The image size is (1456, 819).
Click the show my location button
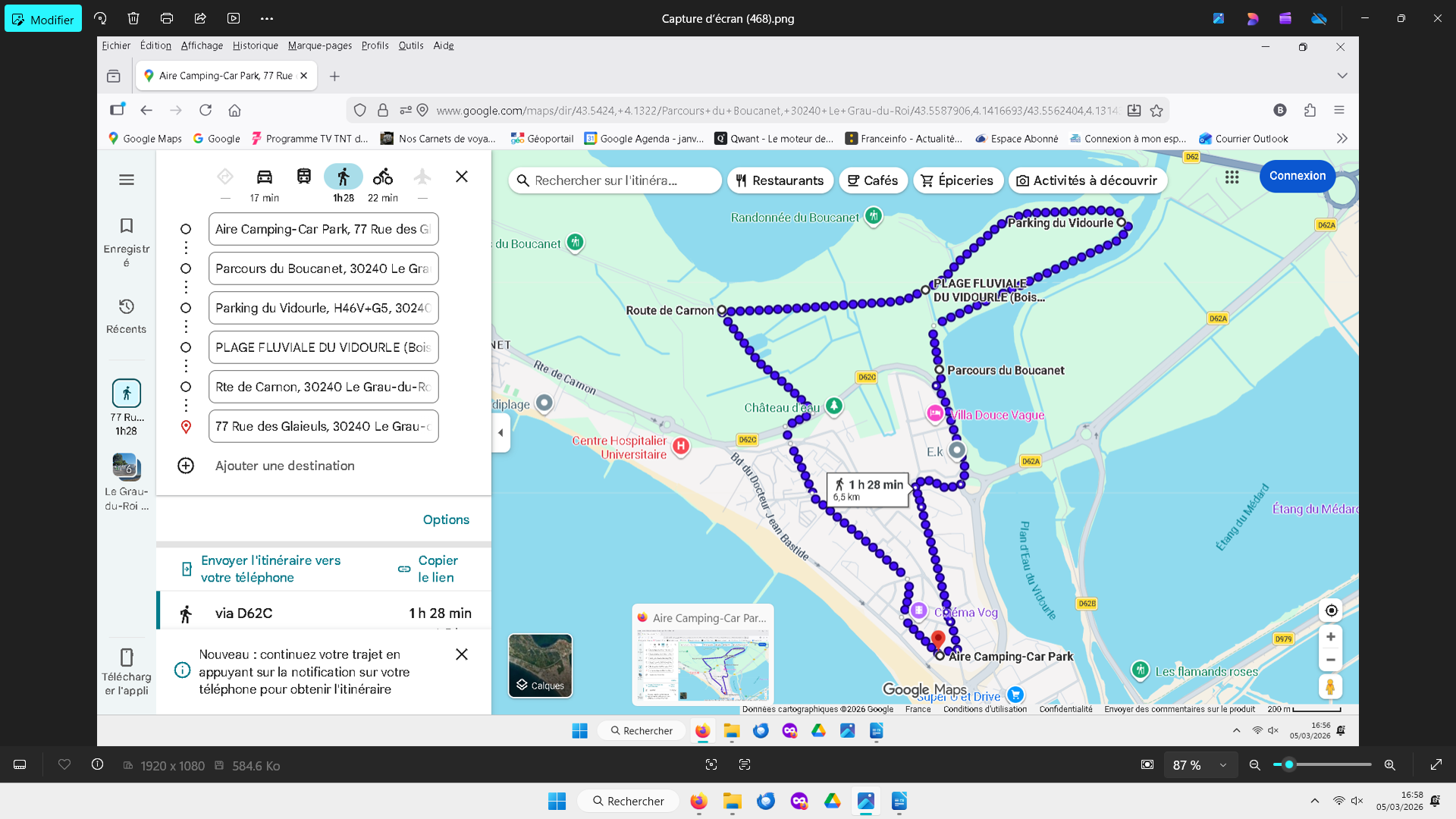coord(1331,610)
